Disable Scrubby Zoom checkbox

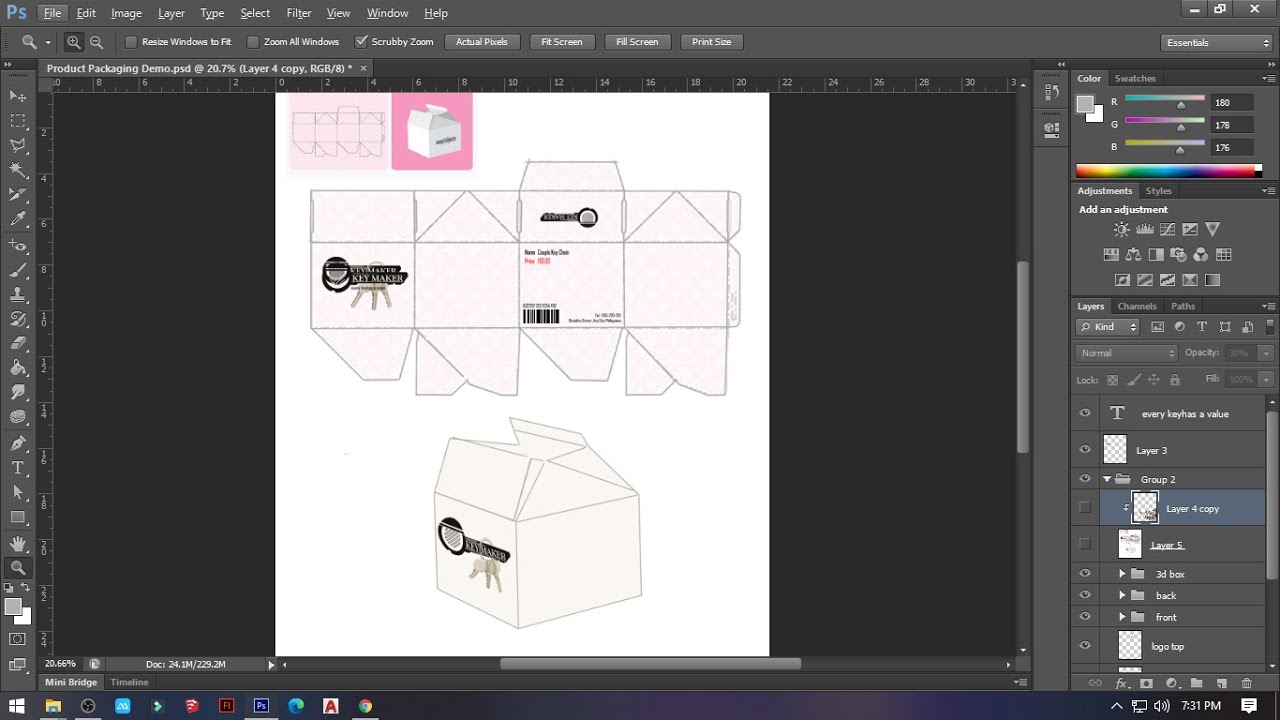[x=361, y=42]
